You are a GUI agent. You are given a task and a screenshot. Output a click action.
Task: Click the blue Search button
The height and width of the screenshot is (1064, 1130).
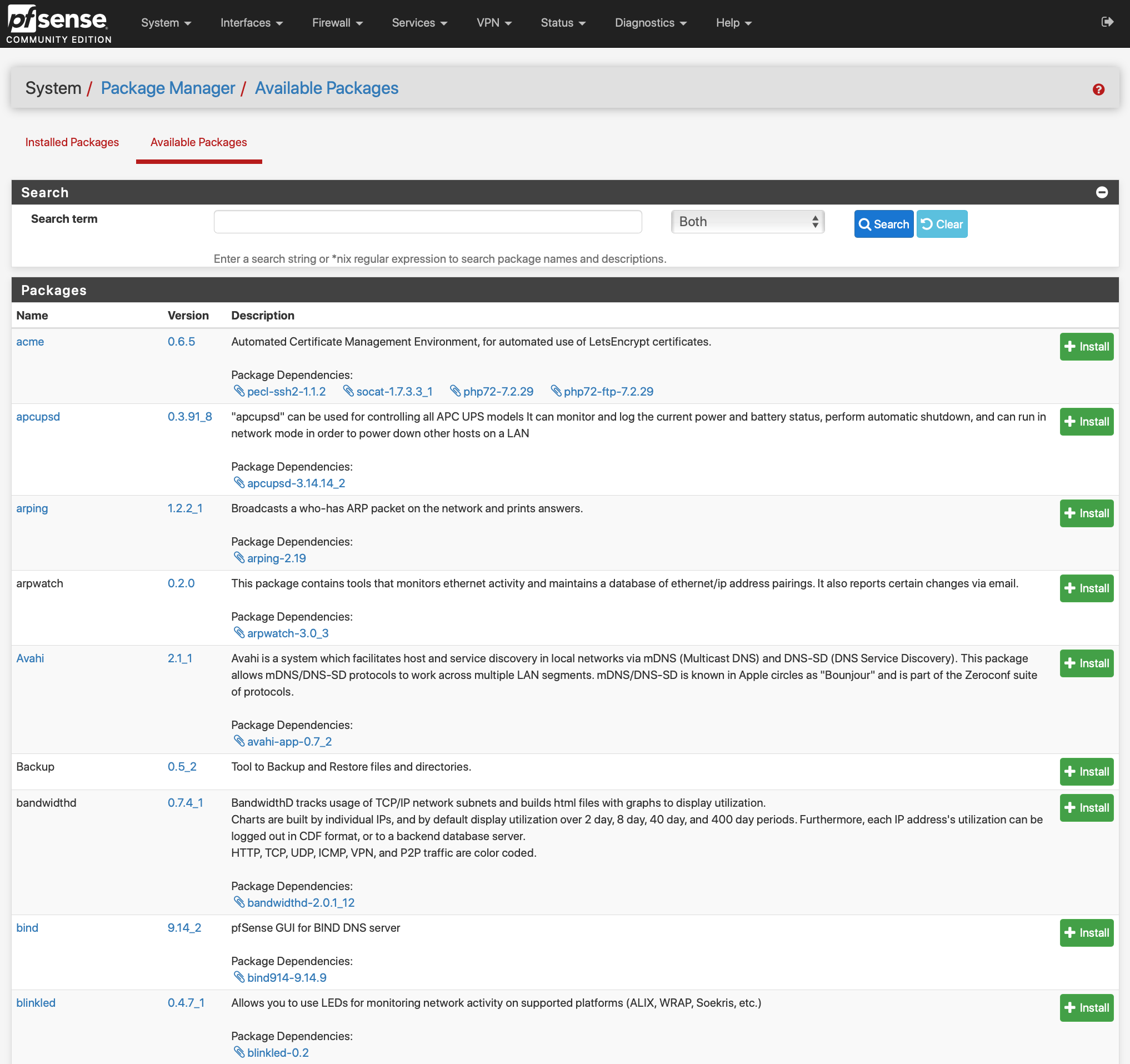[x=883, y=224]
